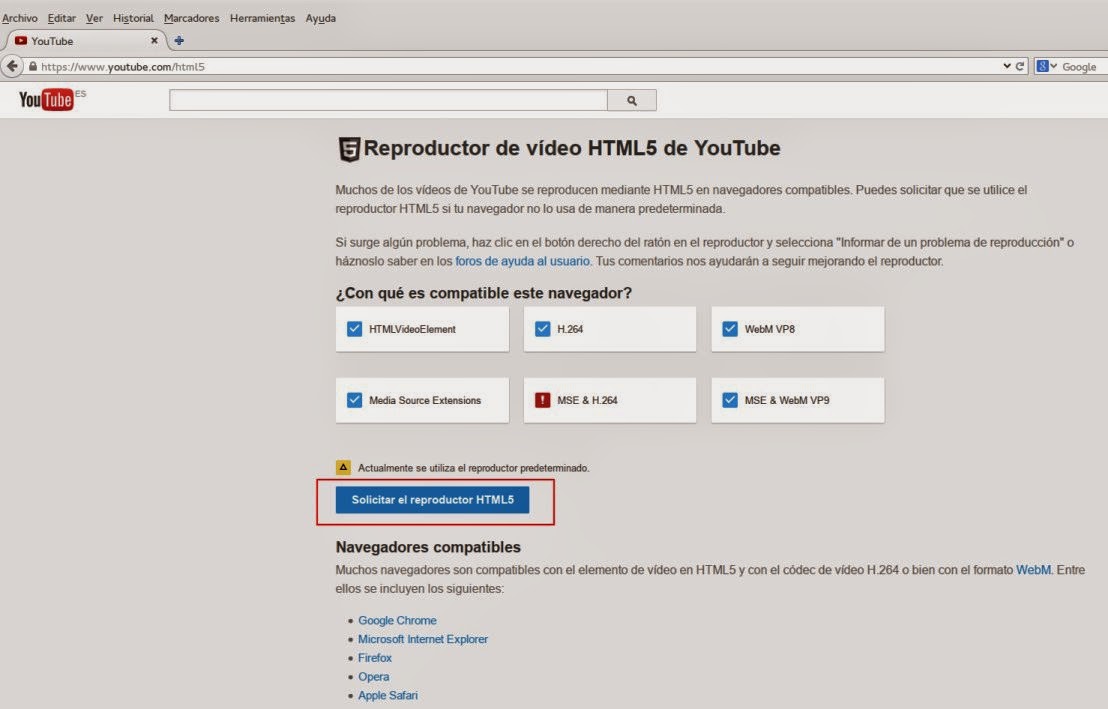Open the Microsoft Internet Explorer link
Image resolution: width=1108 pixels, height=709 pixels.
pyautogui.click(x=423, y=639)
